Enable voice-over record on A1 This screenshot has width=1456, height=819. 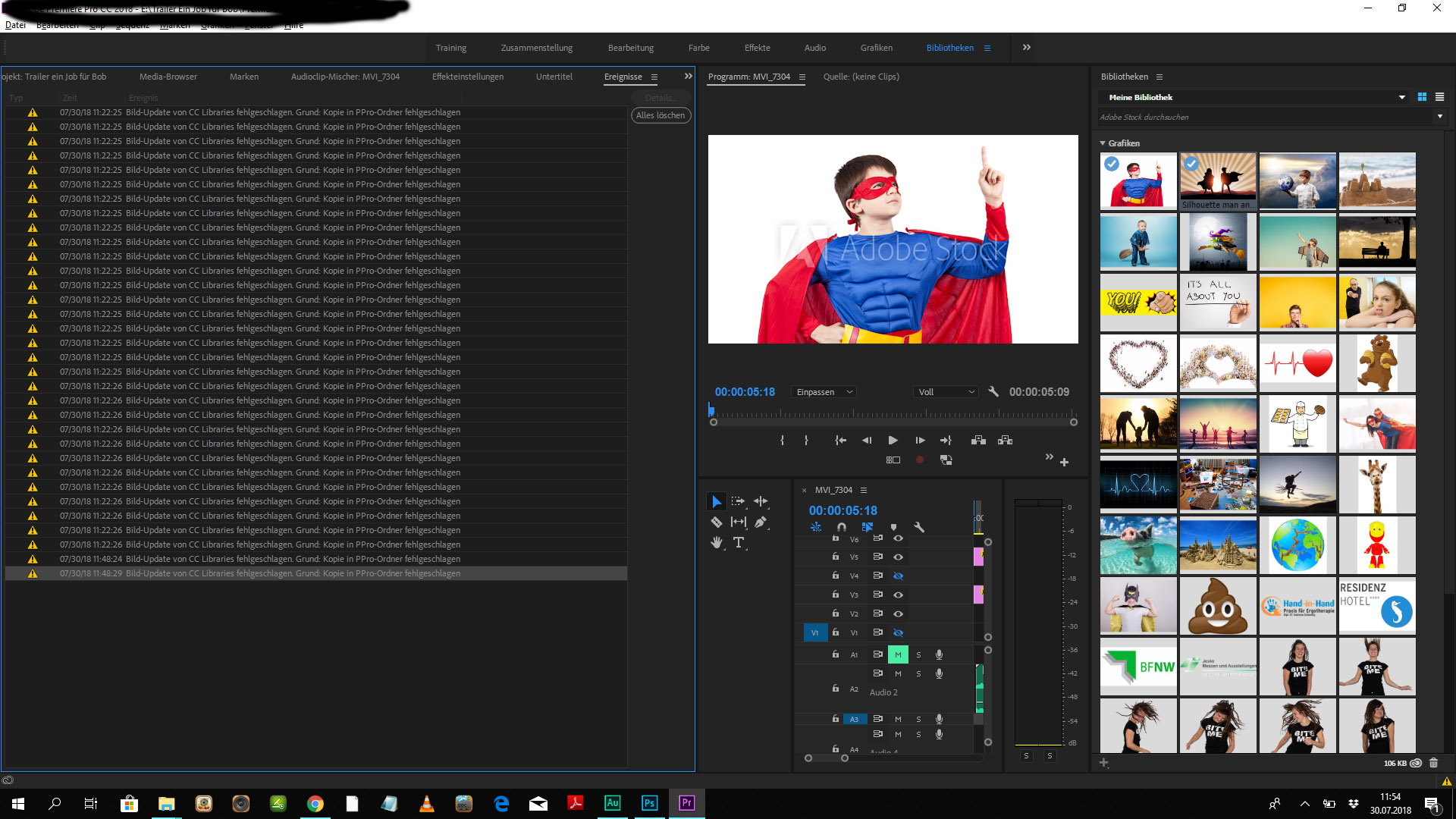pyautogui.click(x=939, y=654)
